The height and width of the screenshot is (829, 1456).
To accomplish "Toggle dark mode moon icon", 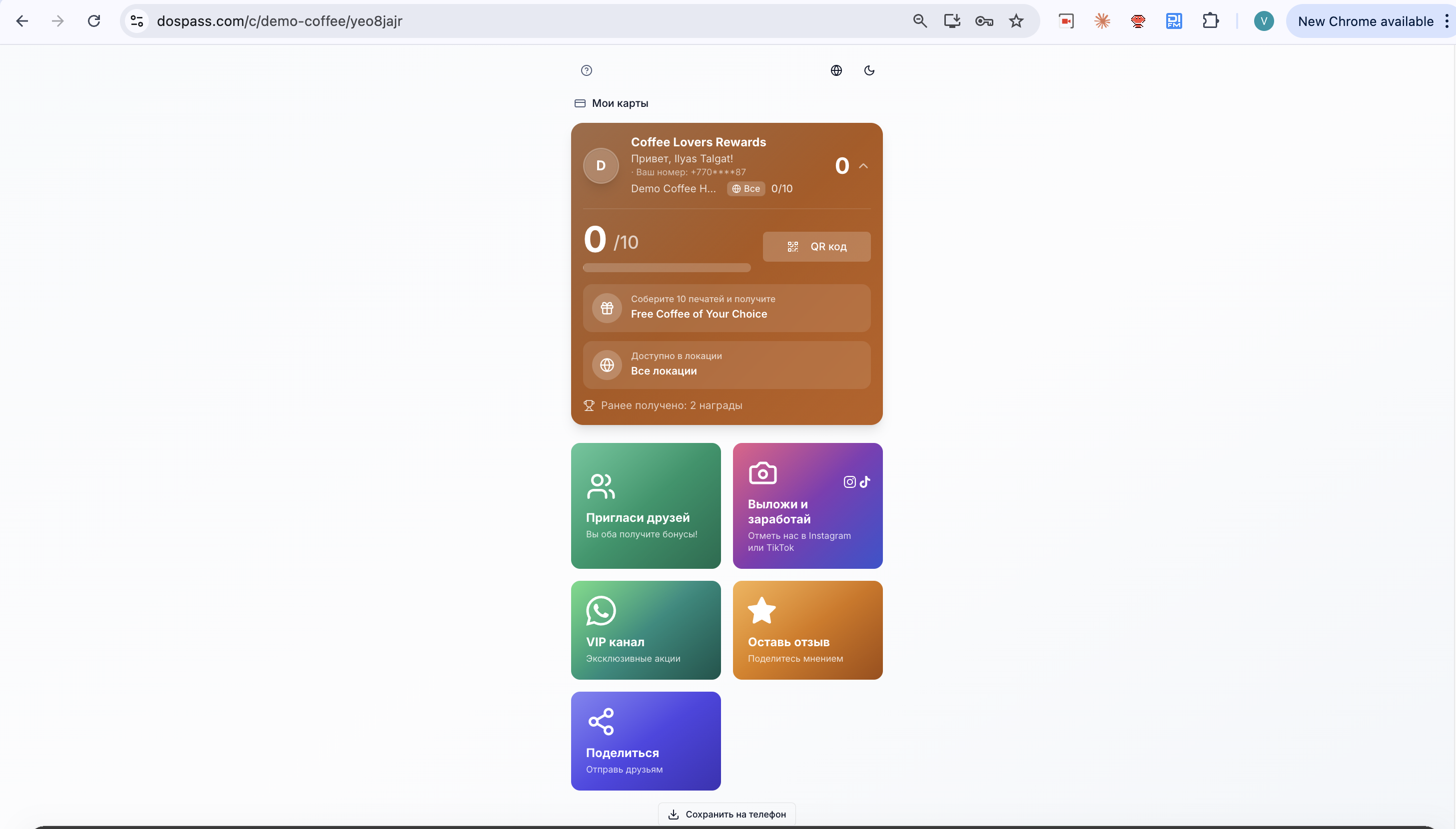I will [869, 70].
